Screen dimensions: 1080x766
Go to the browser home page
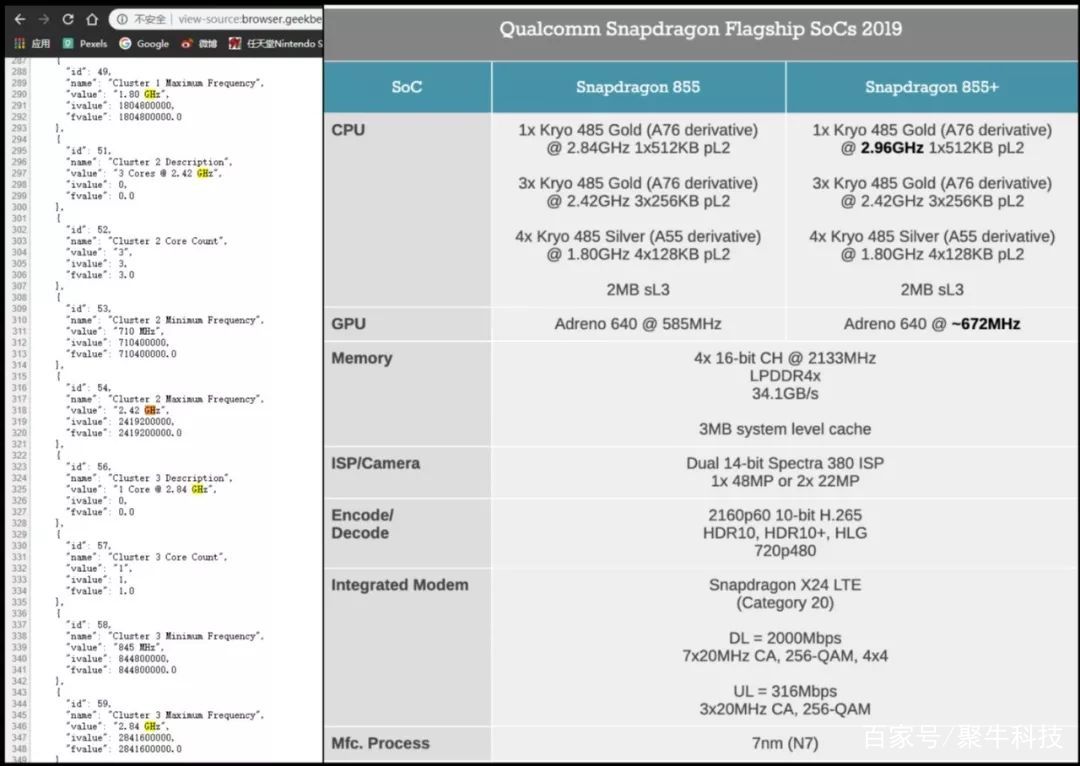92,19
